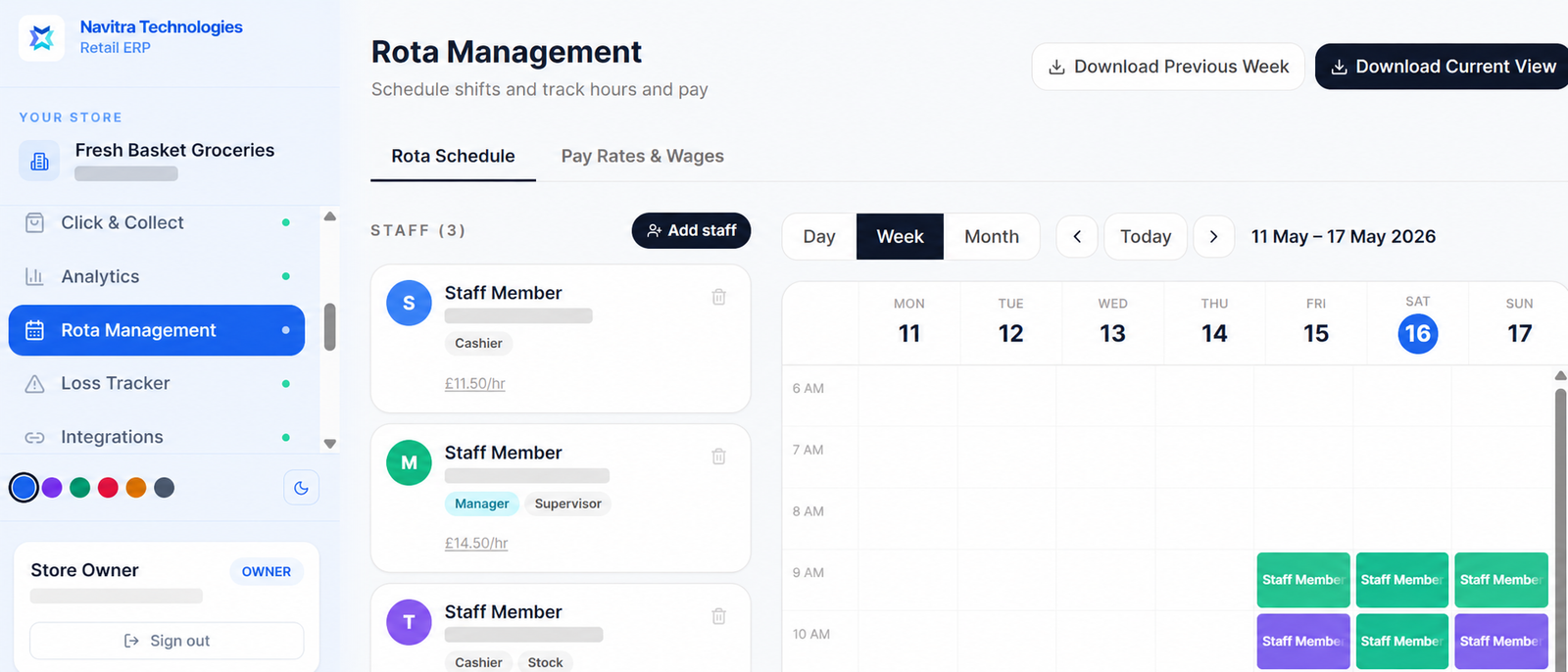Download the Previous Week rota

point(1168,67)
